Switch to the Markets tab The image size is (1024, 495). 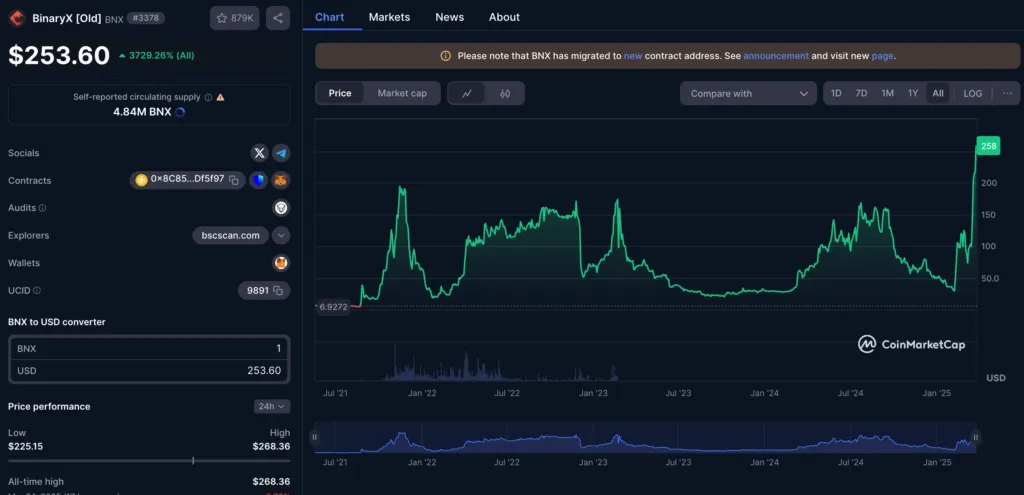click(x=389, y=17)
